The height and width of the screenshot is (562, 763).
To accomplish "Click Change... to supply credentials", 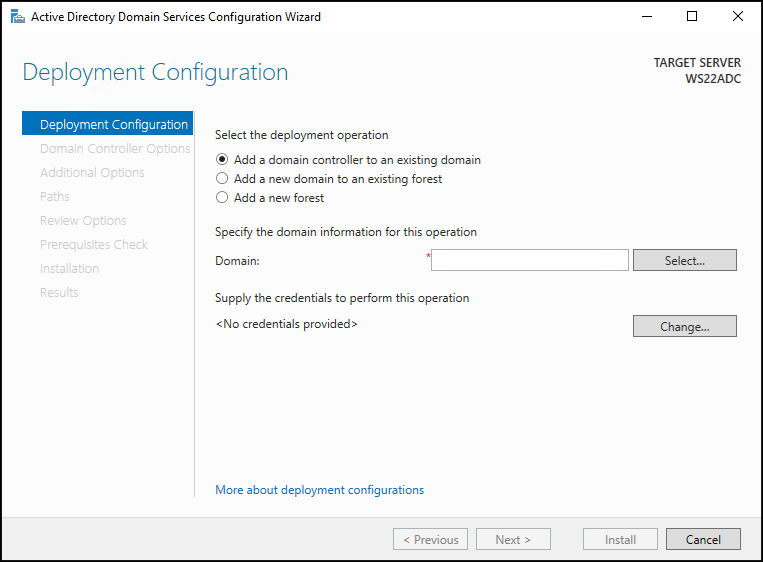I will point(685,326).
